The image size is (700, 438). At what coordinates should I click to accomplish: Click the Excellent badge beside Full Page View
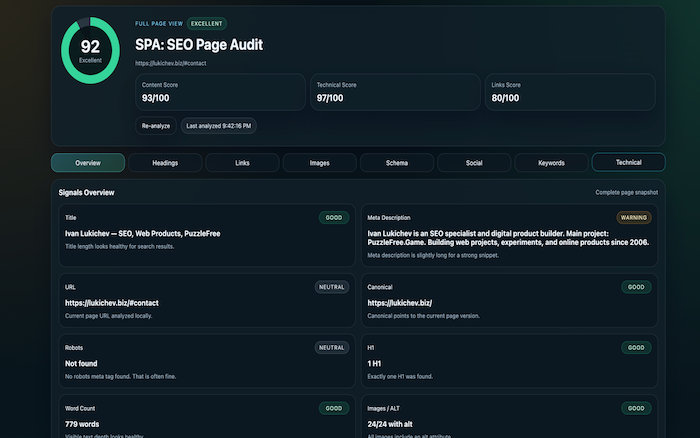tap(206, 23)
